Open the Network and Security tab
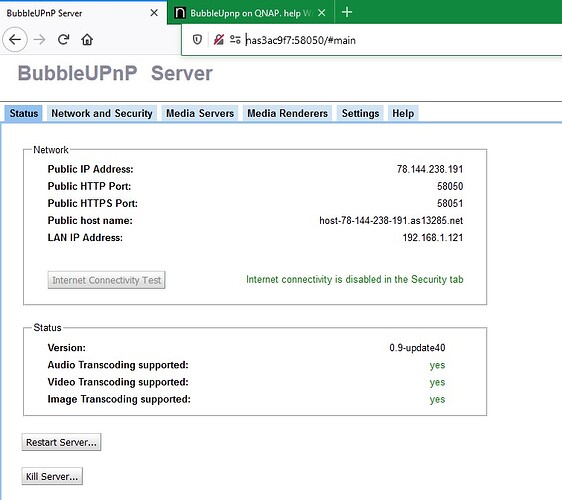The height and width of the screenshot is (500, 562). [x=102, y=113]
